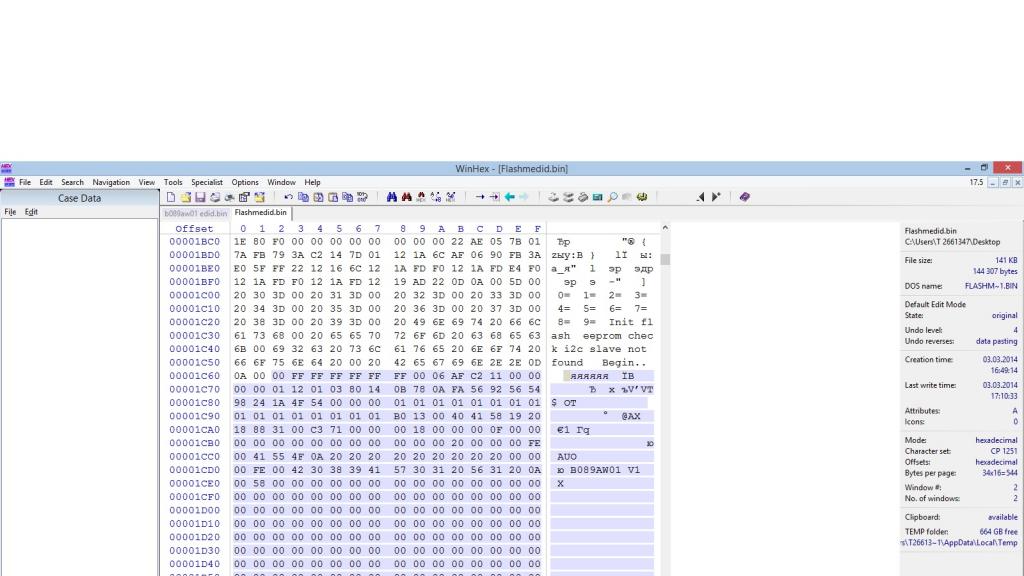1024x576 pixels.
Task: Select offset row 00001C60
Action: (195, 376)
